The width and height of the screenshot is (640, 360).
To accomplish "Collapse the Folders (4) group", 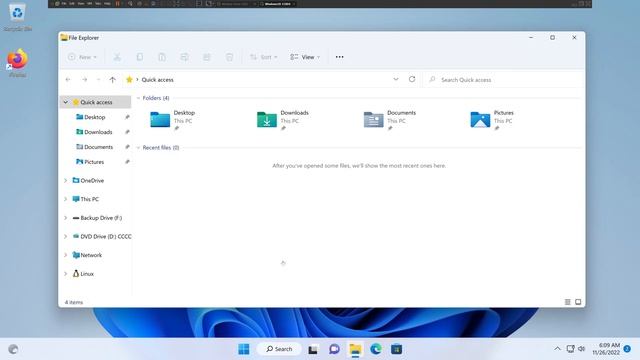I will point(138,98).
